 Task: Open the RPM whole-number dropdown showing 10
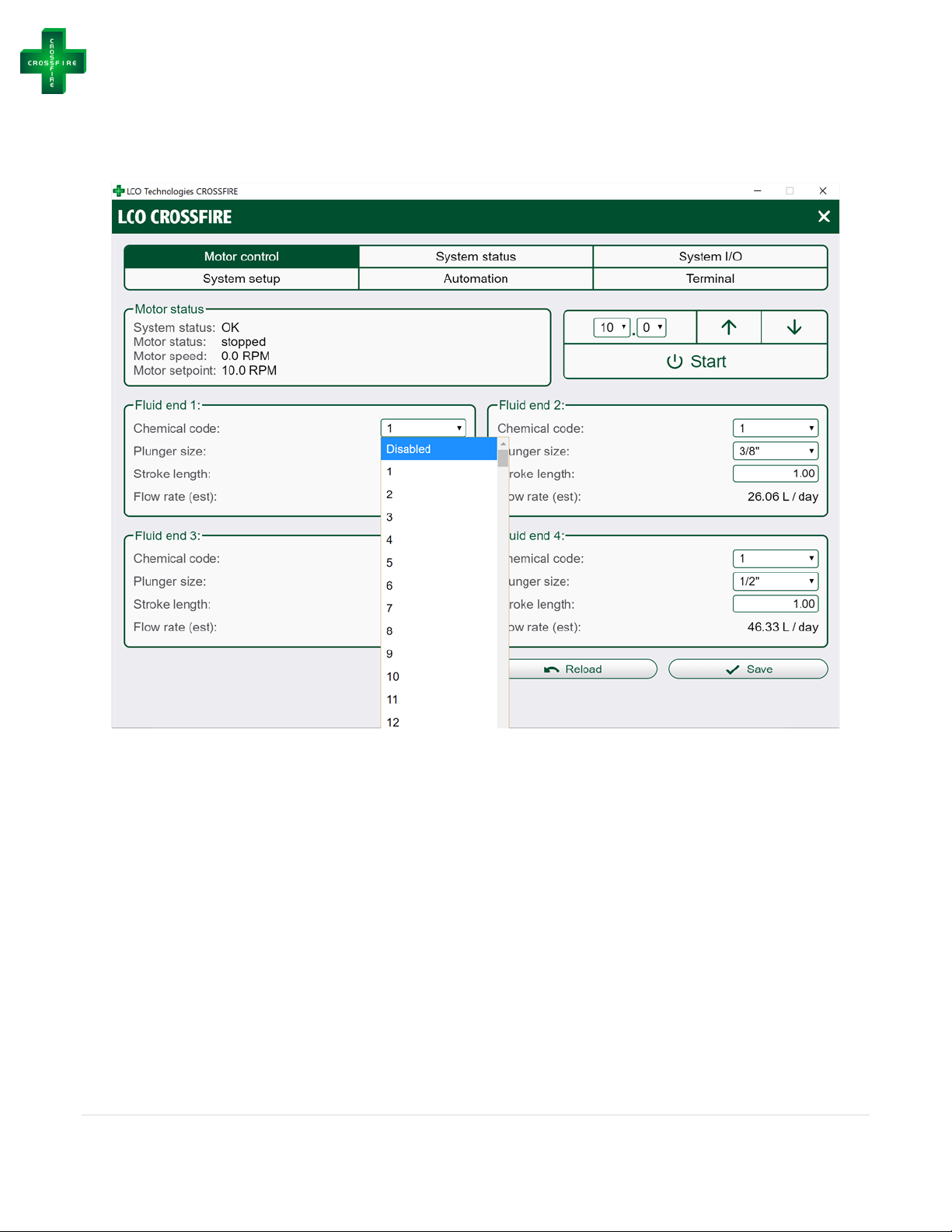[612, 327]
